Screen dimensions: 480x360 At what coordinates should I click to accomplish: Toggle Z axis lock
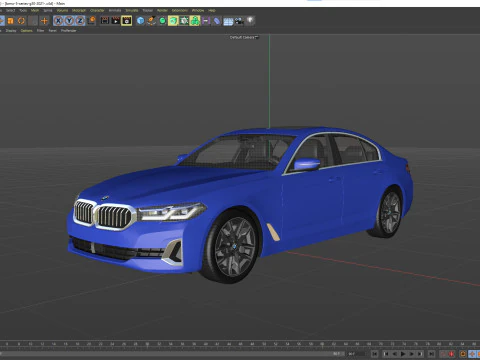pos(80,21)
